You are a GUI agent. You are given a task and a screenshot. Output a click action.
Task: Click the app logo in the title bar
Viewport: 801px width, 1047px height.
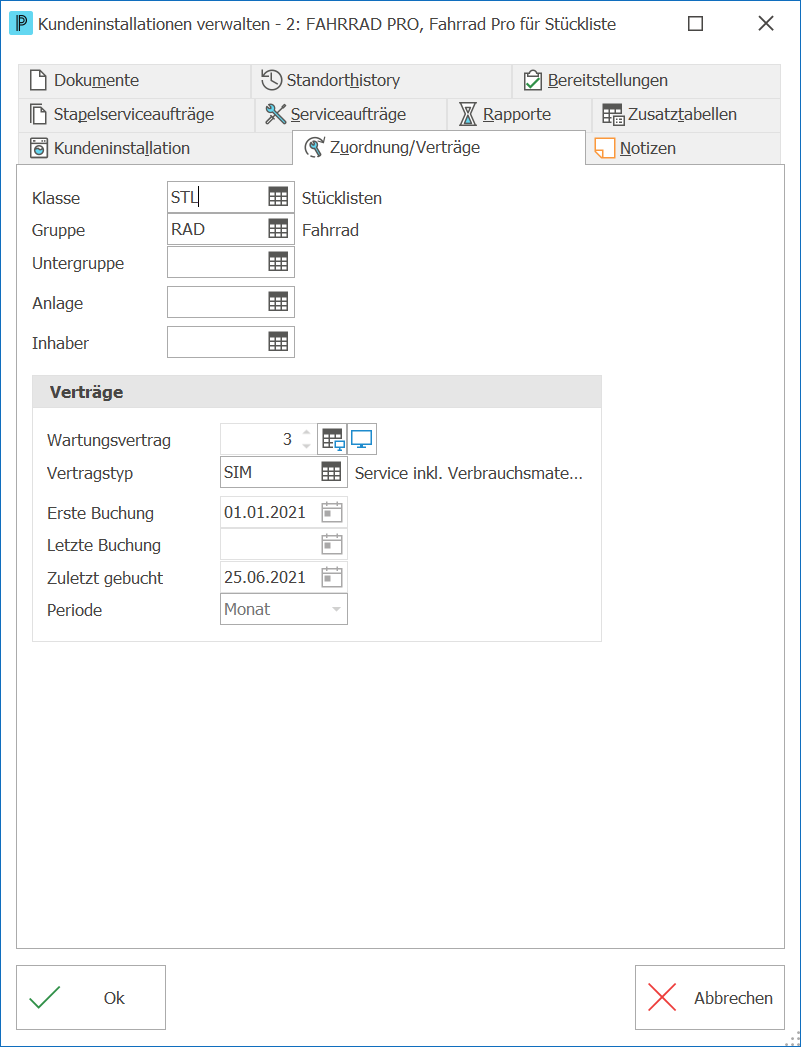click(x=21, y=24)
